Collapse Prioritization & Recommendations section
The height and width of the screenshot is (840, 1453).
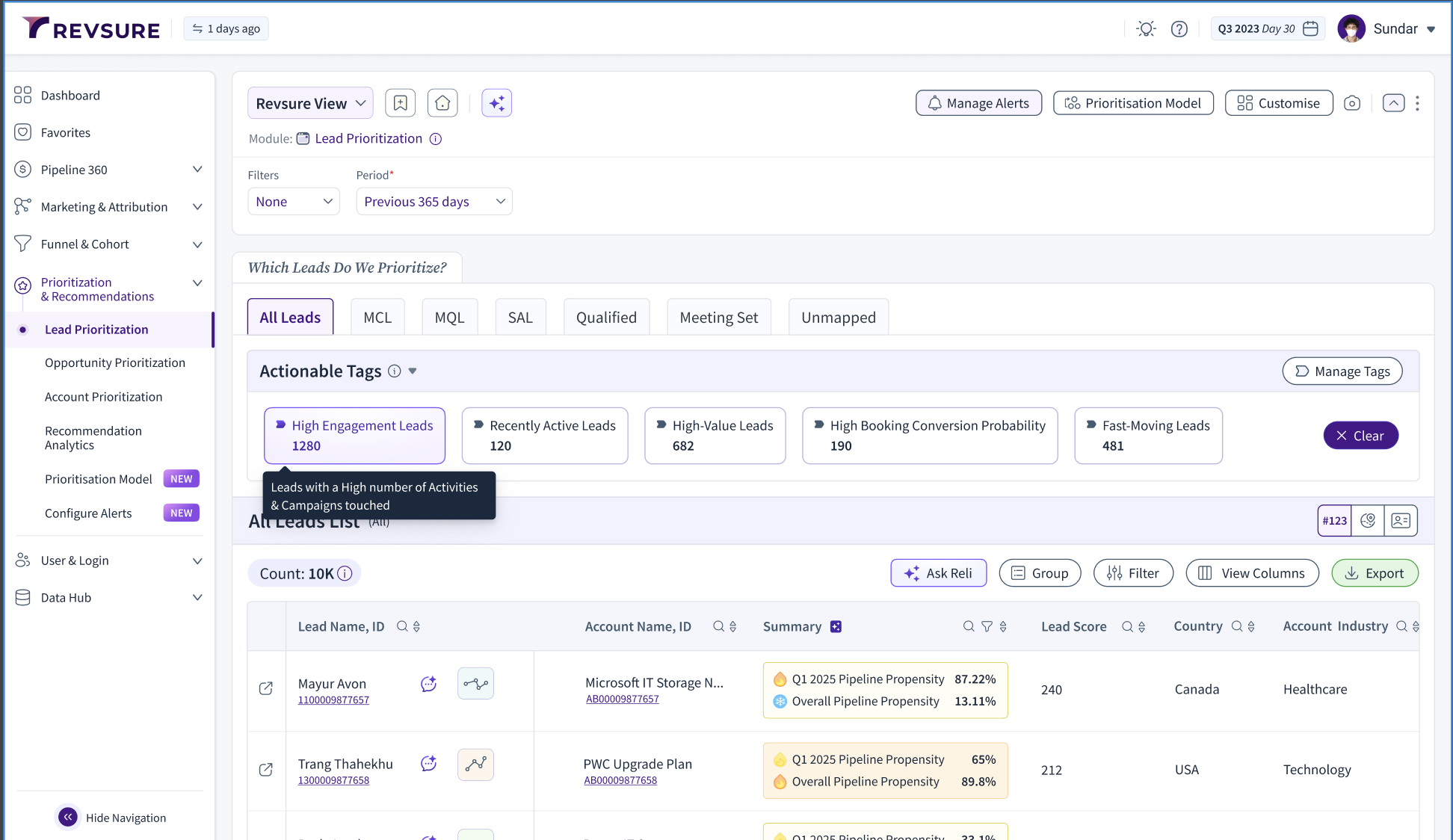click(x=197, y=282)
